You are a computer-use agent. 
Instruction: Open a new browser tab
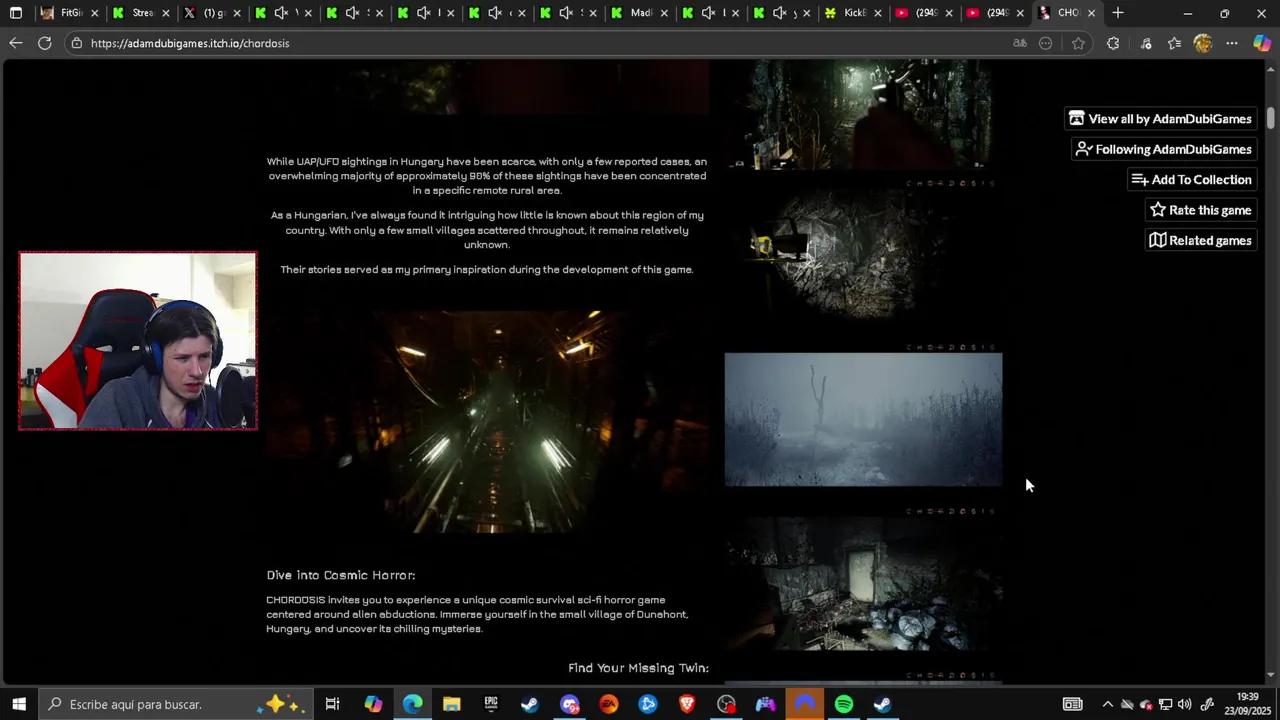click(x=1118, y=13)
